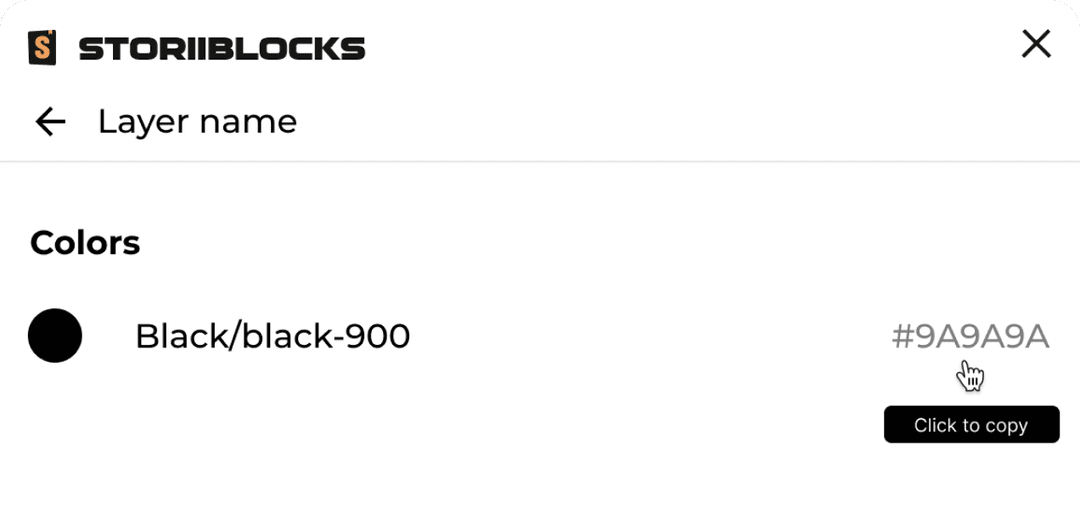Click the X beside the Storiiblocks header
The height and width of the screenshot is (525, 1080).
(1036, 44)
